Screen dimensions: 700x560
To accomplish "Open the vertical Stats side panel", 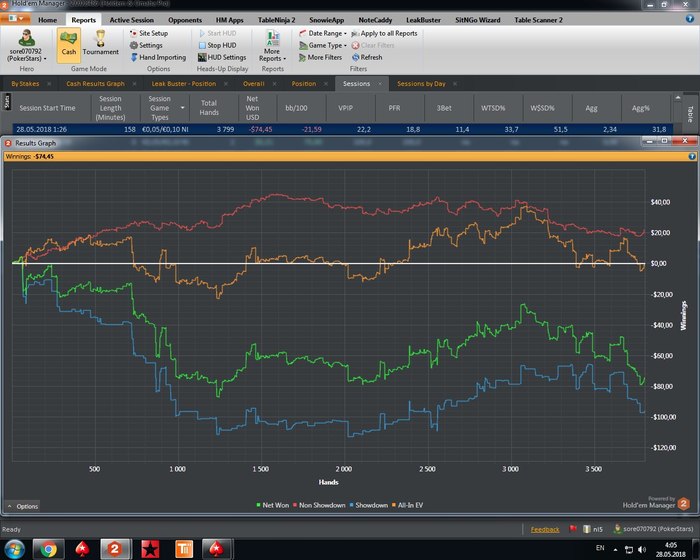I will tap(6, 101).
